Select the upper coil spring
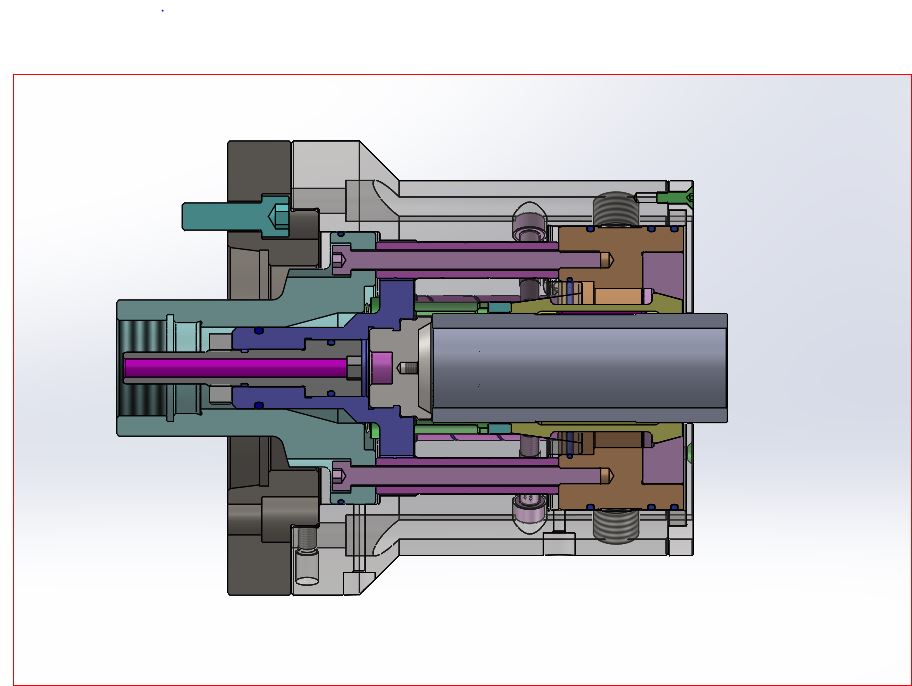This screenshot has height=686, width=912. tap(615, 209)
